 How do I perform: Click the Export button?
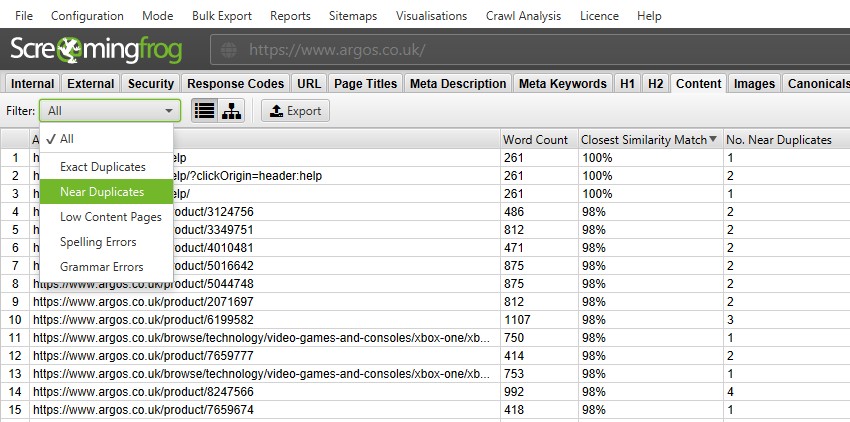(x=295, y=111)
